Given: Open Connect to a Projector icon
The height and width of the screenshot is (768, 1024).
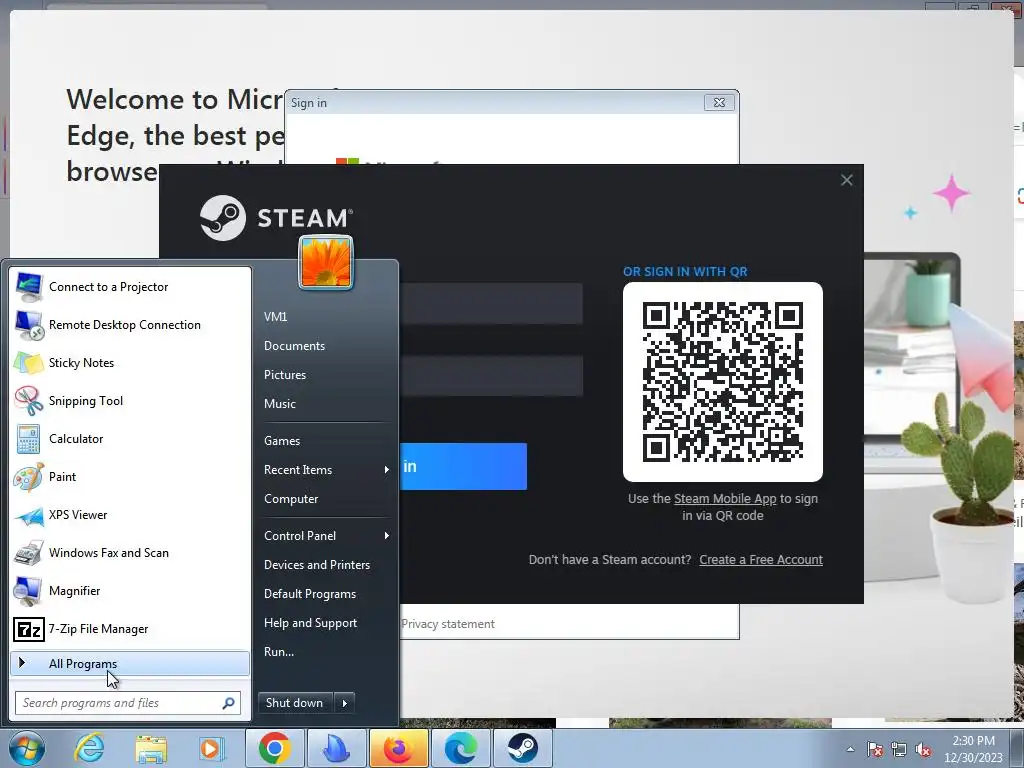Looking at the screenshot, I should coord(29,287).
